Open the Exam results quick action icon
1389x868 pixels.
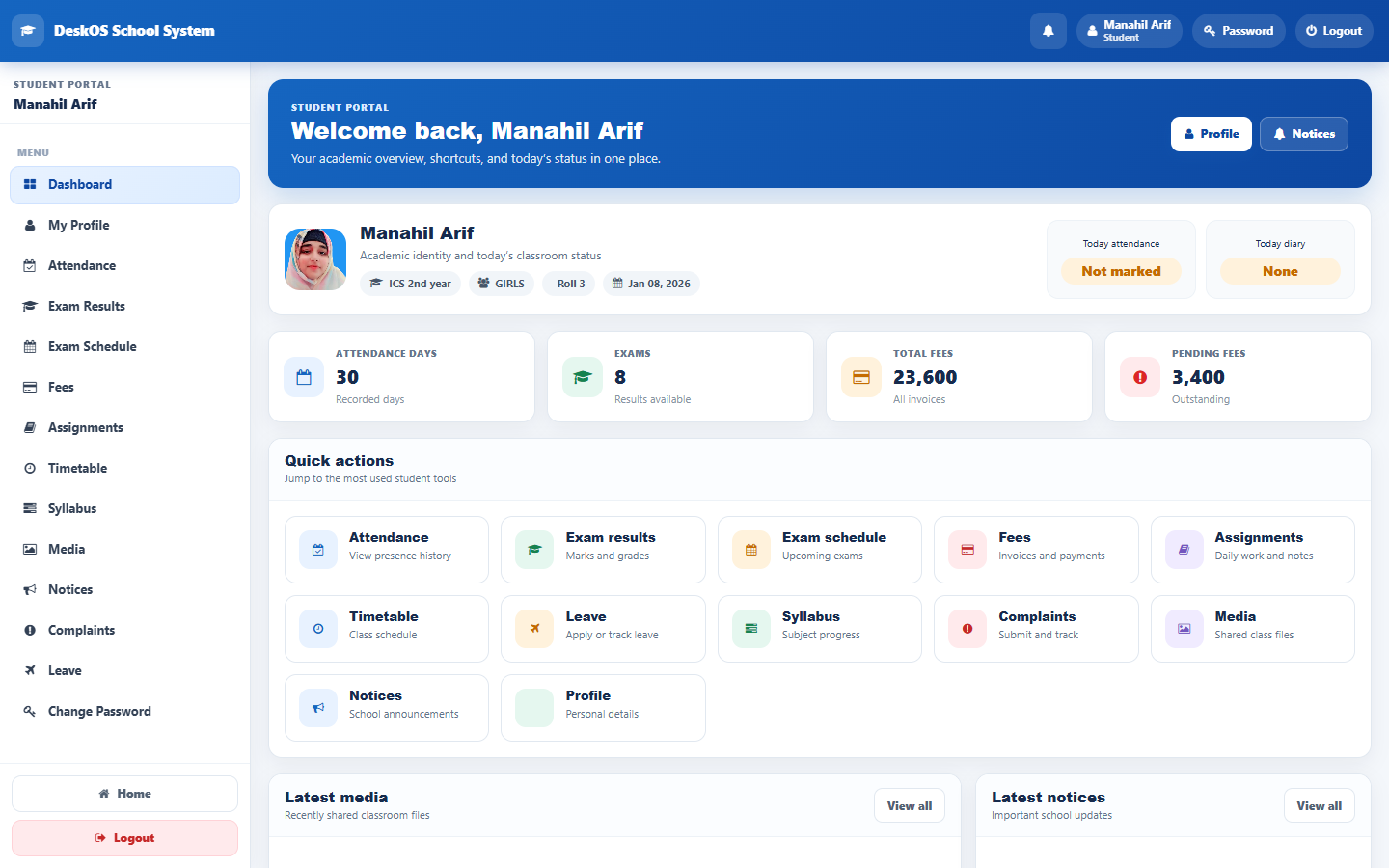point(534,550)
